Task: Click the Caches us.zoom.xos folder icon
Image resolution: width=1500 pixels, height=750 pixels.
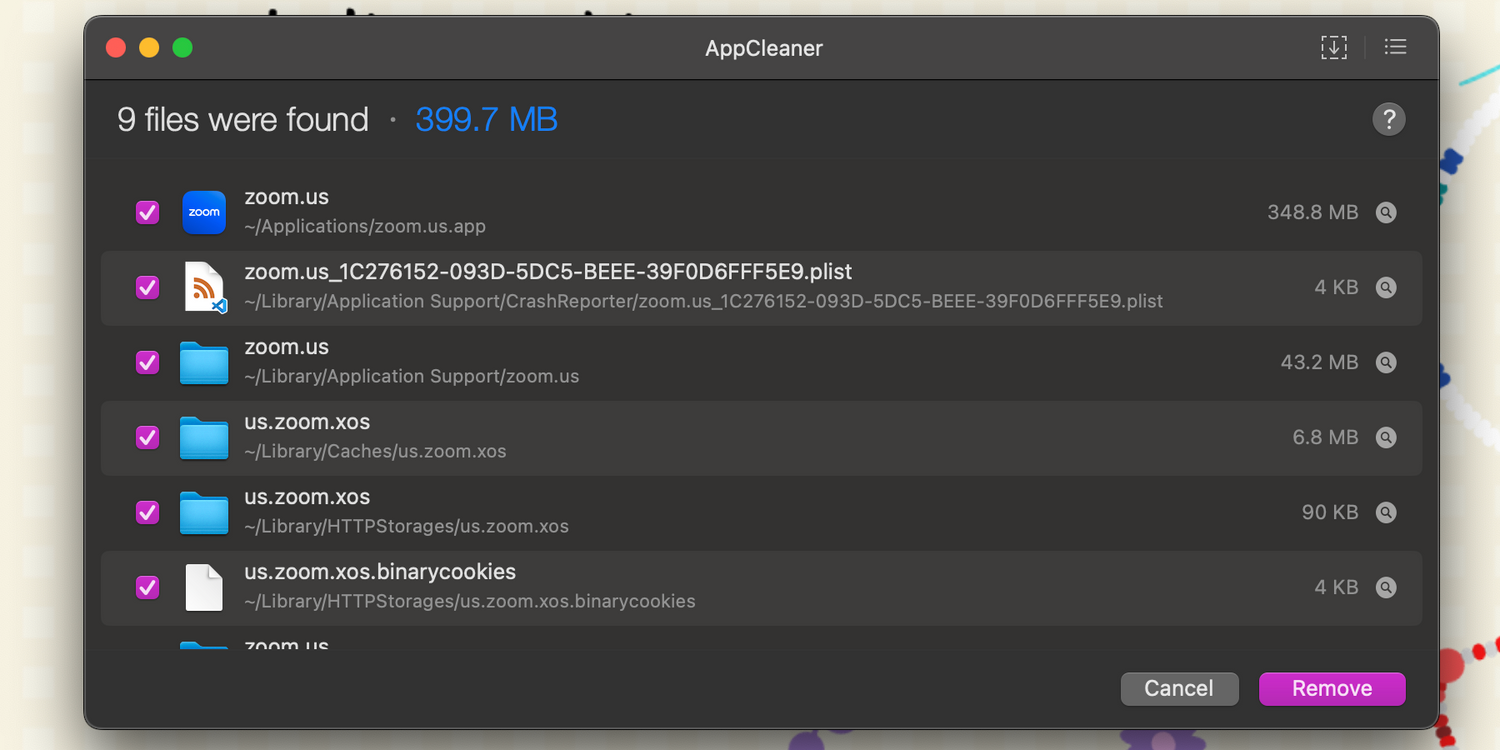Action: pos(204,438)
